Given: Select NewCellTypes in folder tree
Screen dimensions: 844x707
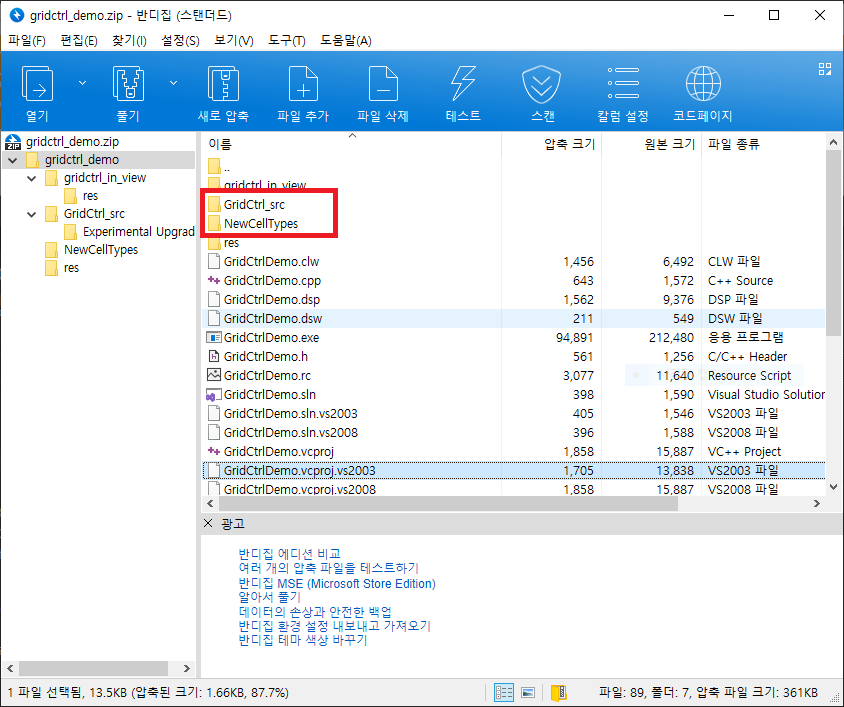Looking at the screenshot, I should coord(101,250).
